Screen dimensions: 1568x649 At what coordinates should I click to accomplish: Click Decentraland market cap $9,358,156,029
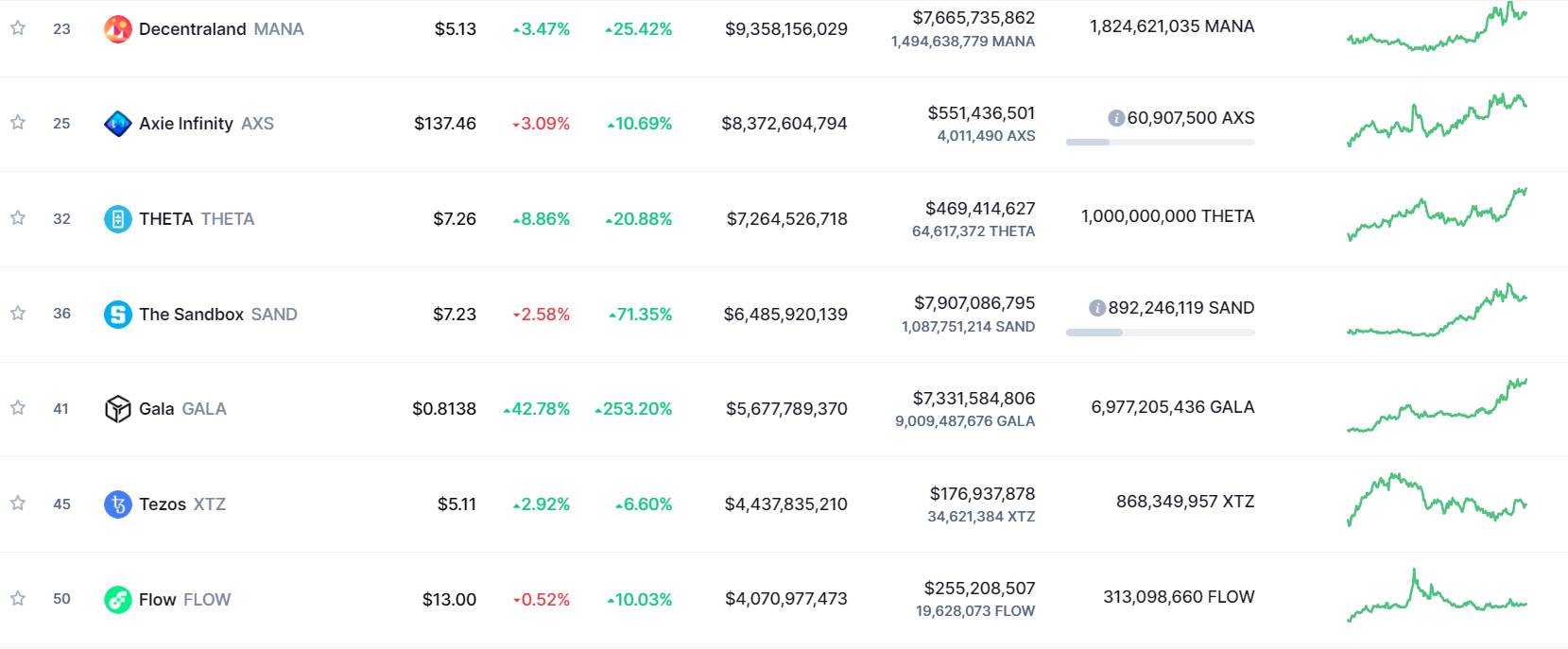pos(786,29)
